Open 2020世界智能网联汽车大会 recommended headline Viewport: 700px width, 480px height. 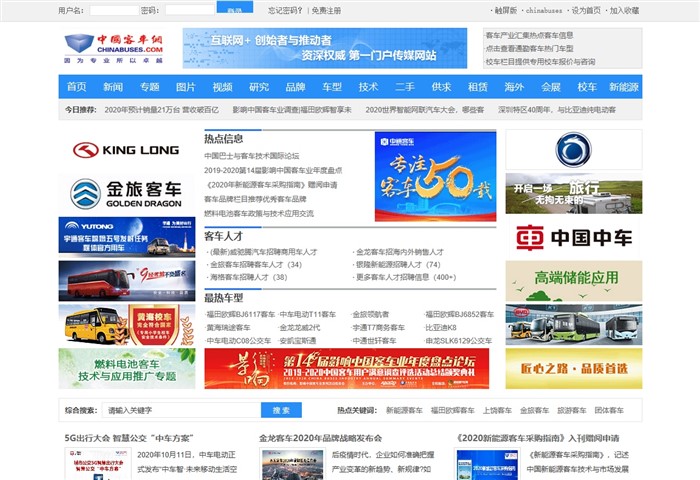(x=425, y=110)
